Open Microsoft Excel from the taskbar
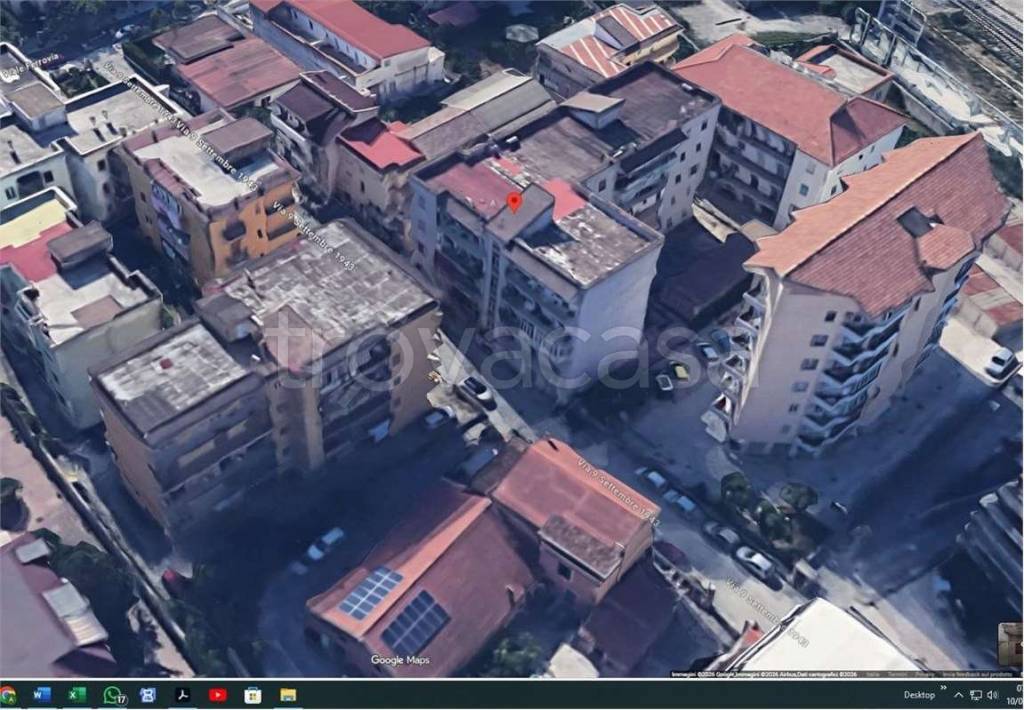The image size is (1024, 710). [77, 695]
